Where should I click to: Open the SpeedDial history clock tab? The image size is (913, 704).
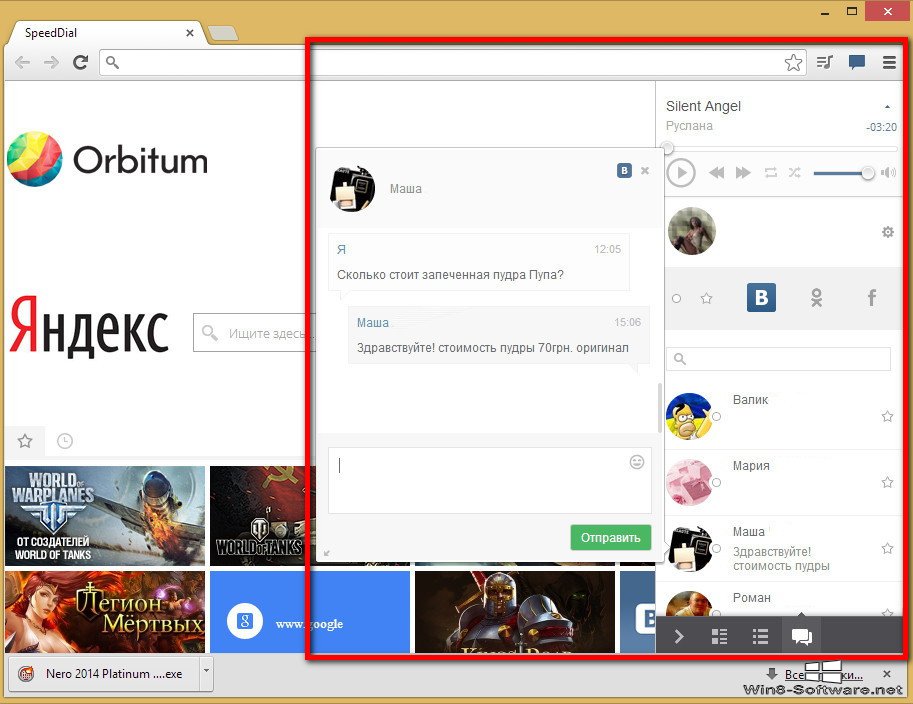(x=65, y=441)
